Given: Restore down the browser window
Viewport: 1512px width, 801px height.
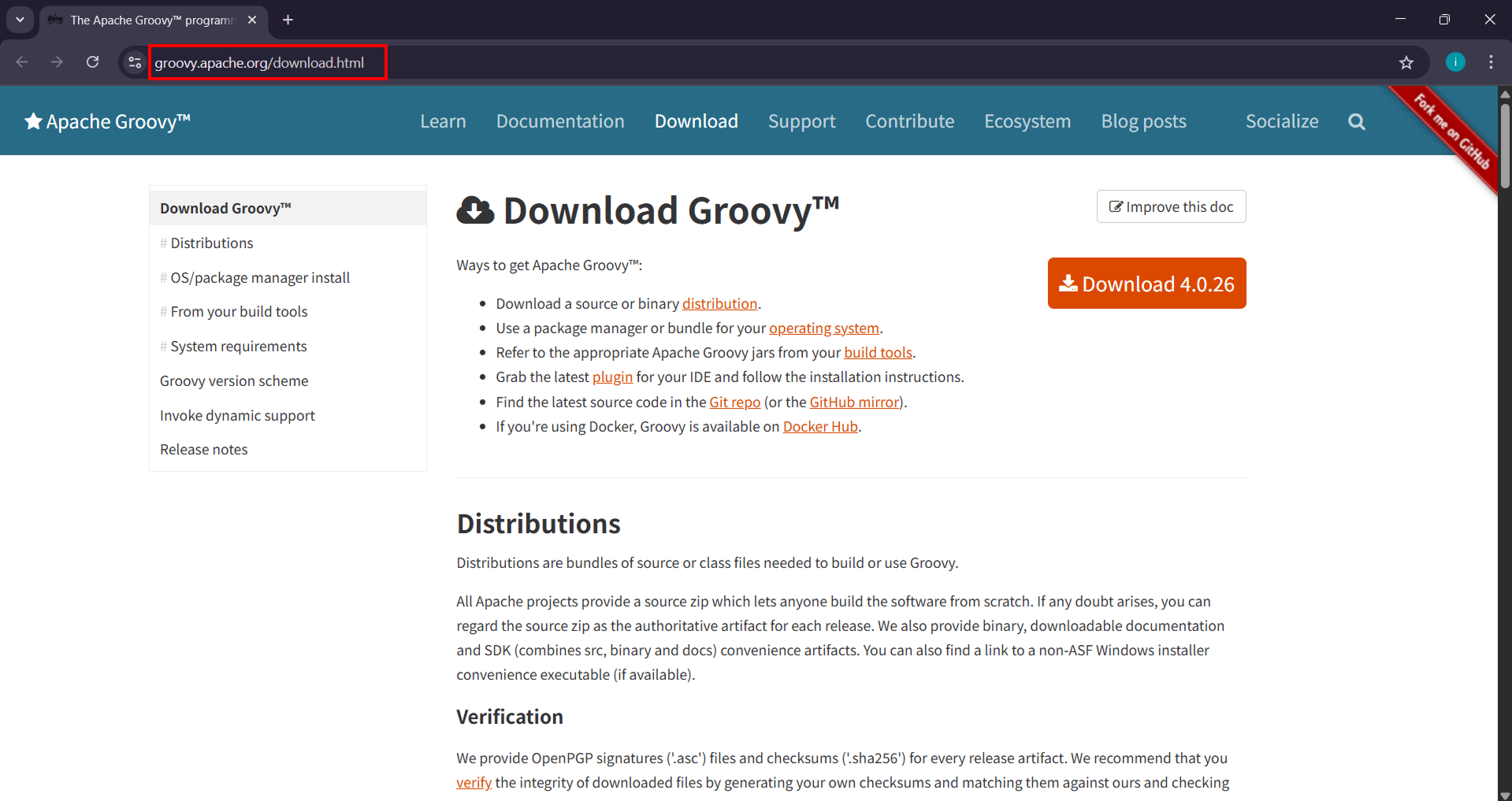Looking at the screenshot, I should click(1444, 20).
